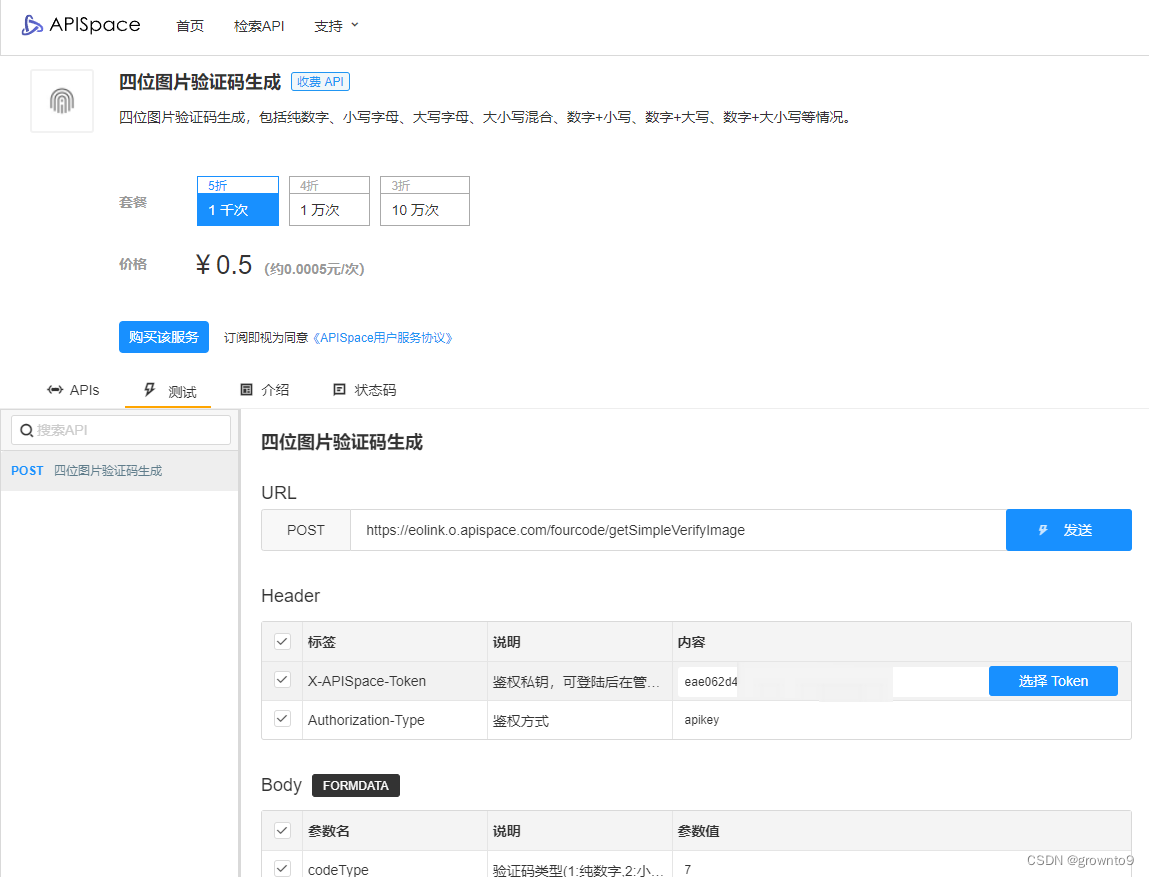The image size is (1149, 877).
Task: Select POST 四位图片验证码生成 in API list
Action: 119,470
